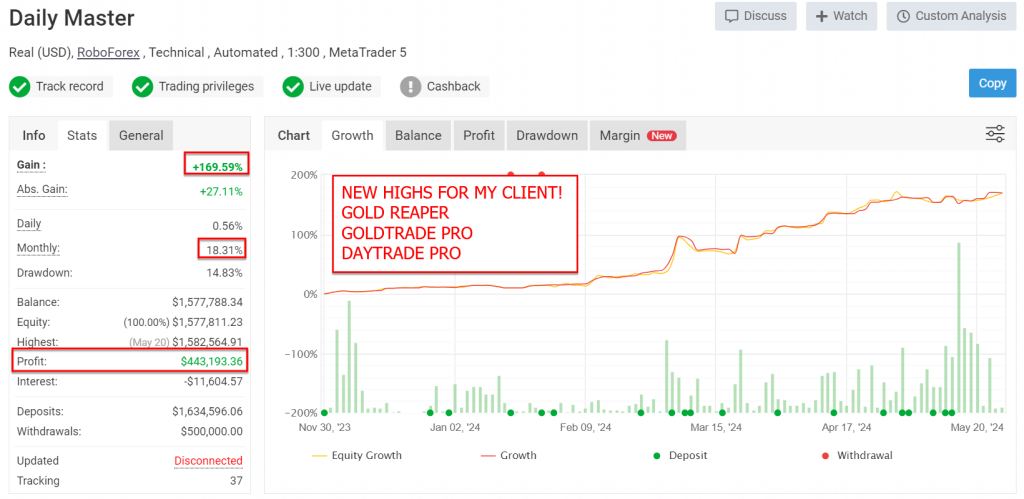Click the Cashback gray exclamation icon
Viewport: 1024px width, 499px height.
410,87
